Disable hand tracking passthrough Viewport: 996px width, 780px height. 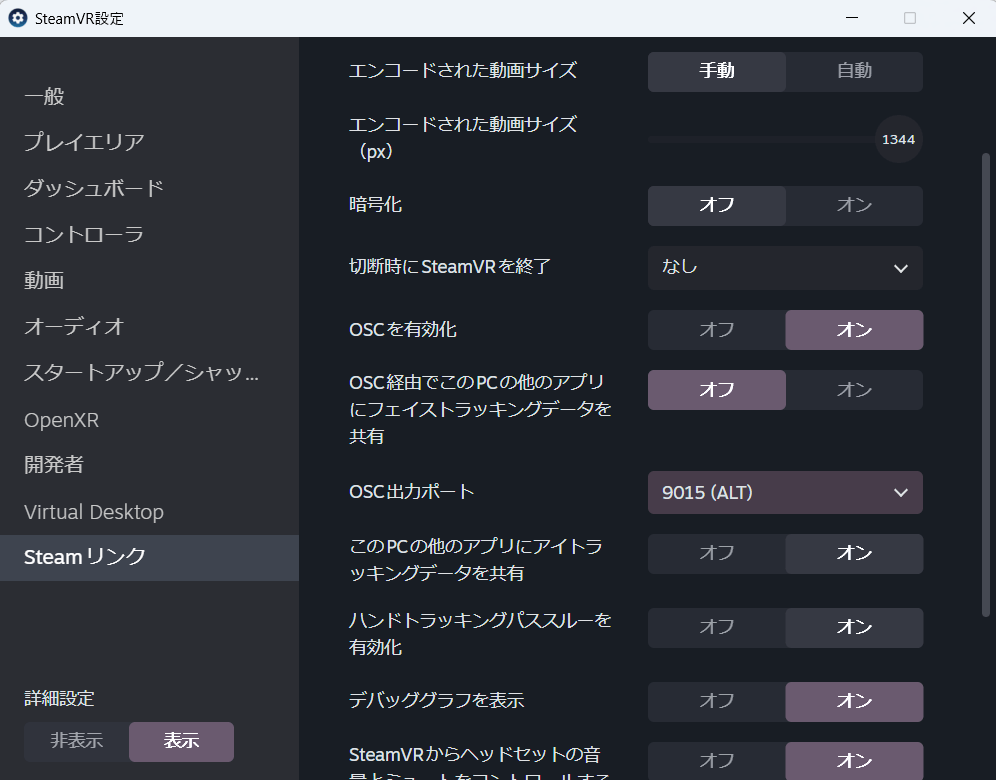tap(716, 628)
